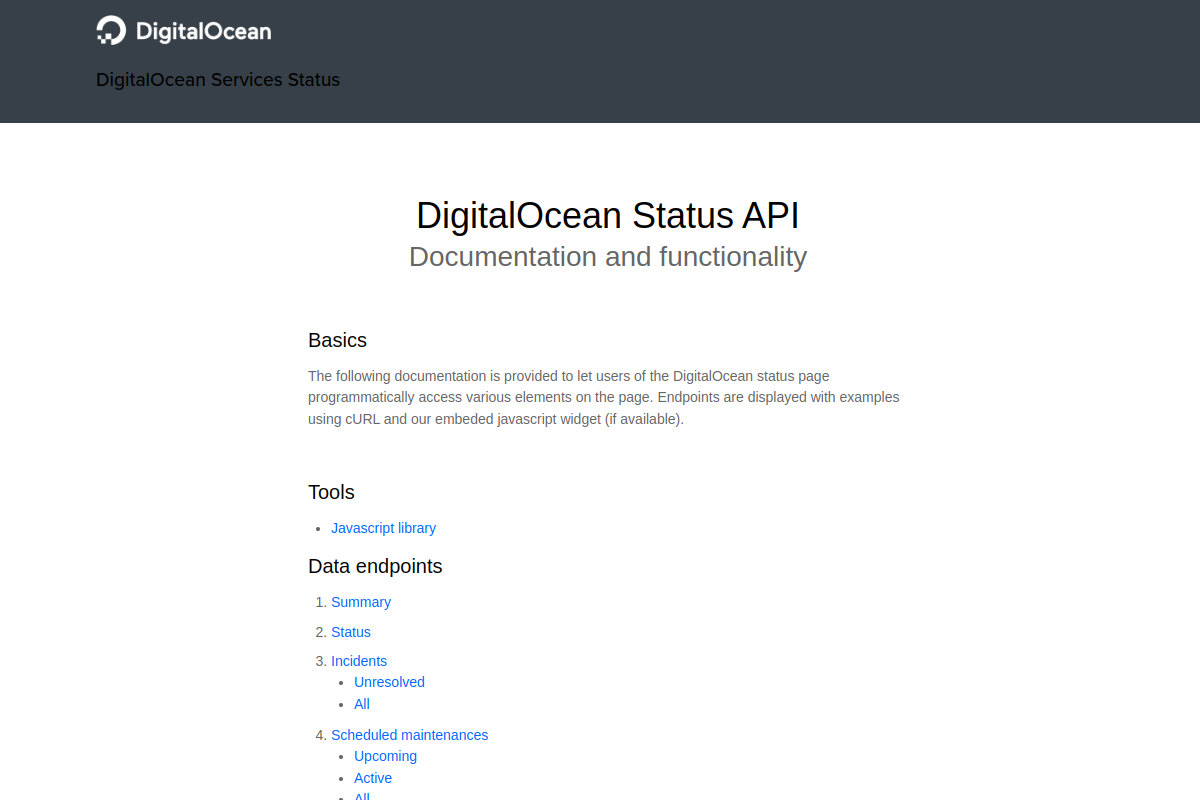This screenshot has width=1200, height=800.
Task: Open the Scheduled maintenances link
Action: (410, 735)
